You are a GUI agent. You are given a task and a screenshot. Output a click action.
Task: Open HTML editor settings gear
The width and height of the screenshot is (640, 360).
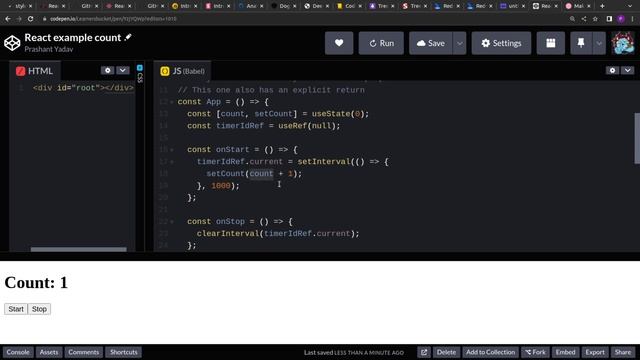pos(107,70)
